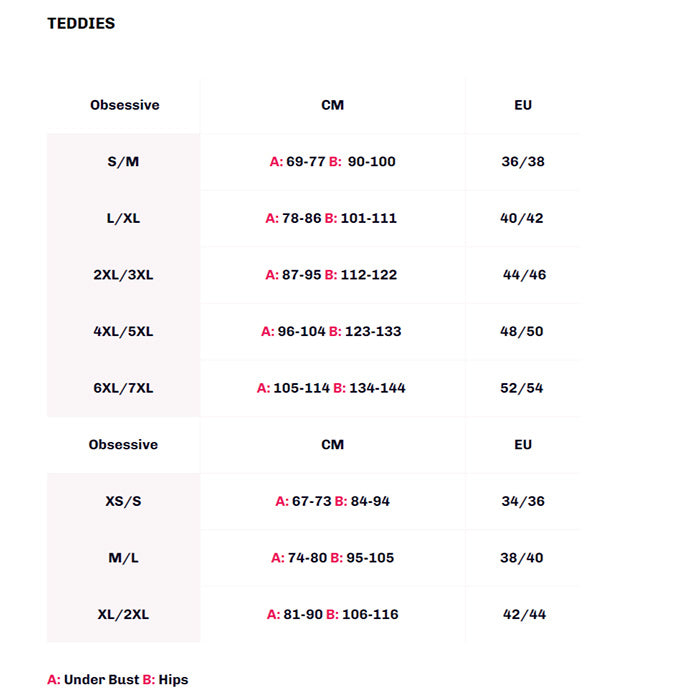The height and width of the screenshot is (700, 700).
Task: Click the 'A: 69-77 B: 90-100' measurement
Action: coord(333,161)
